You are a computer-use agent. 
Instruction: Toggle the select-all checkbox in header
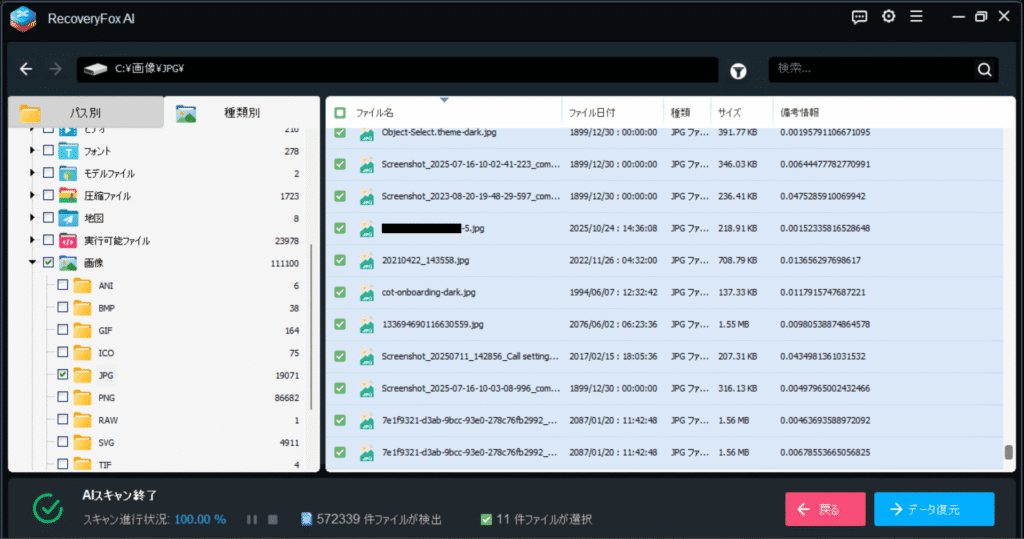340,113
